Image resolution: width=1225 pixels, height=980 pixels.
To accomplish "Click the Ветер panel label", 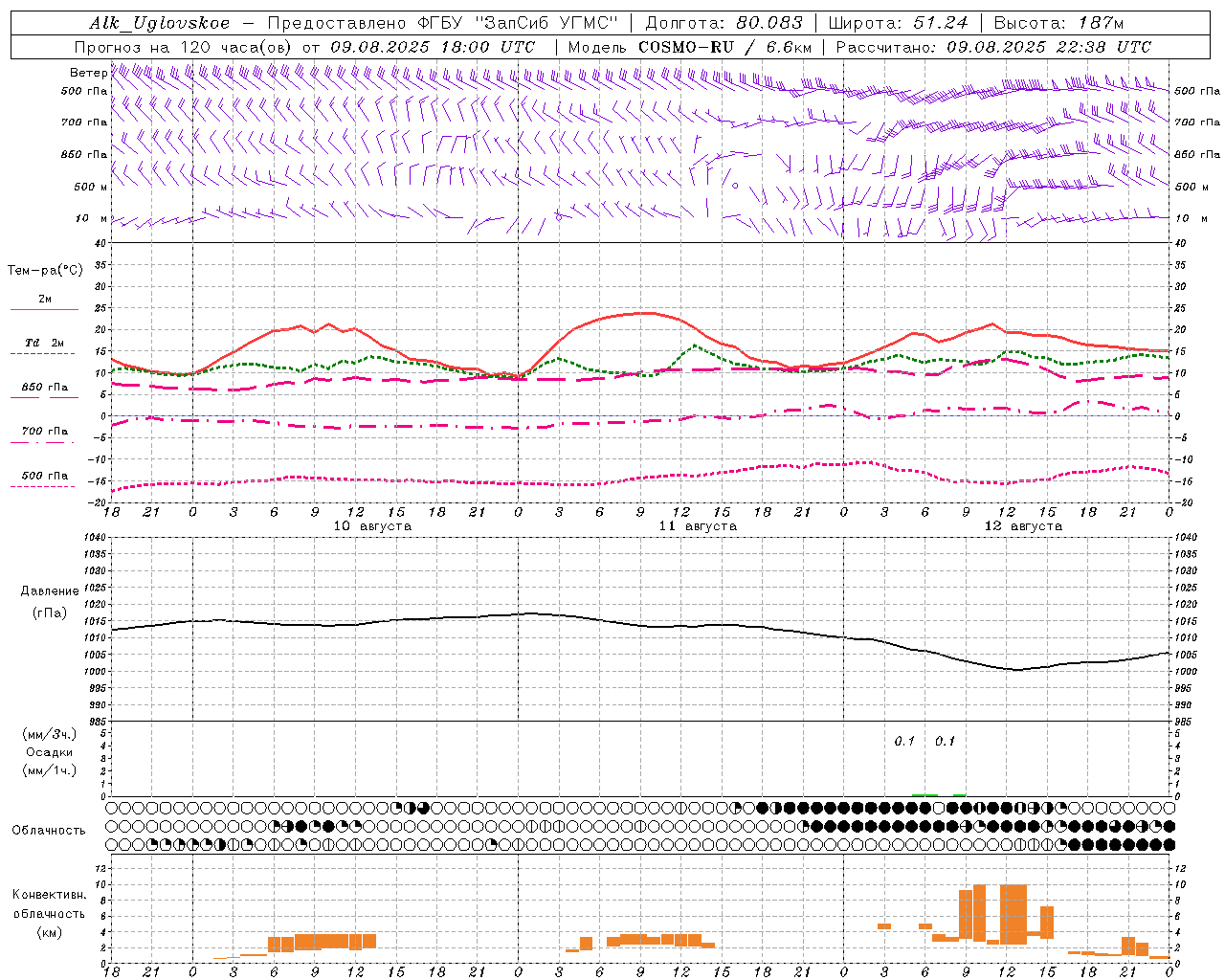I will click(x=88, y=73).
